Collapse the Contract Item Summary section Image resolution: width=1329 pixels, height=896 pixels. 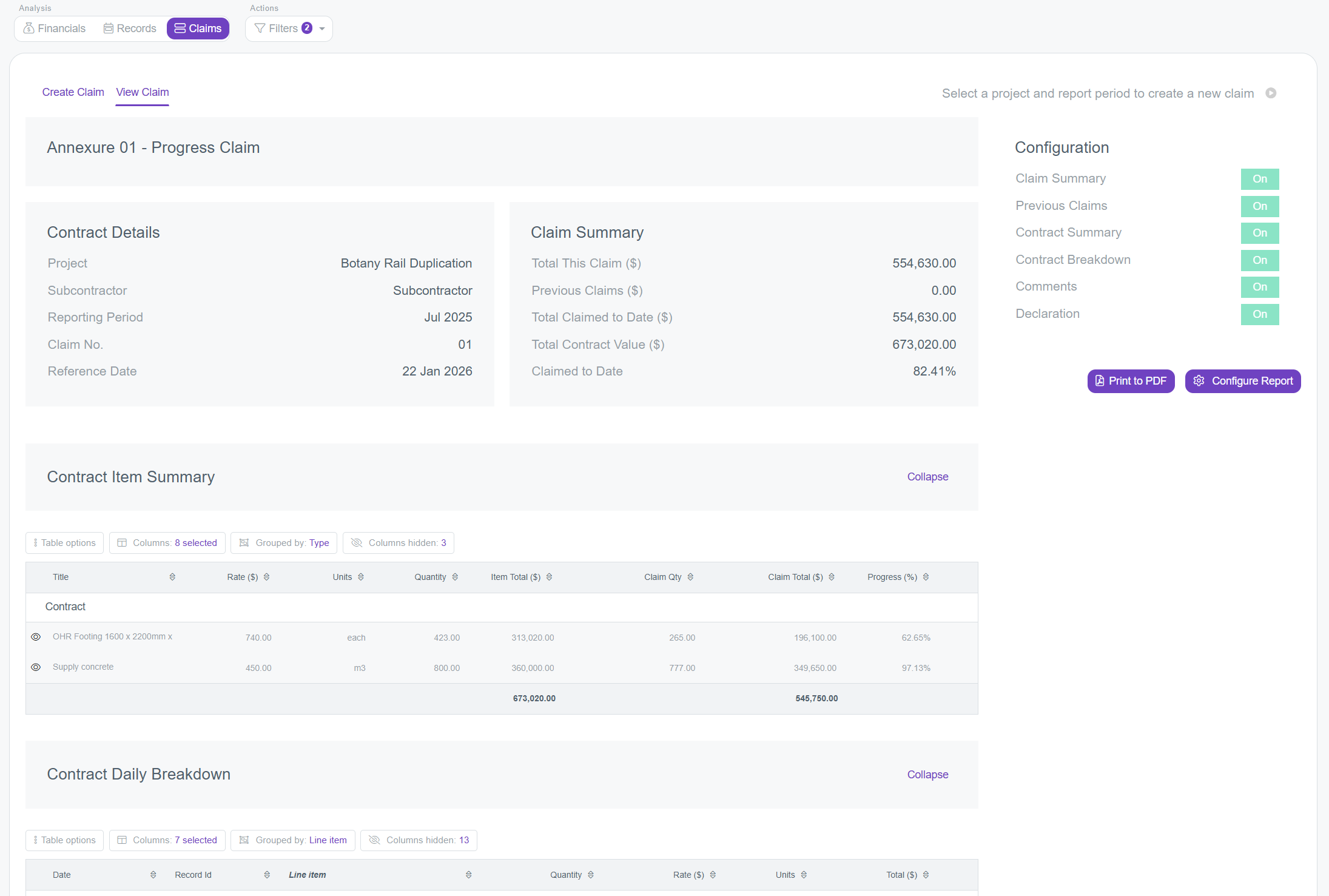coord(927,477)
